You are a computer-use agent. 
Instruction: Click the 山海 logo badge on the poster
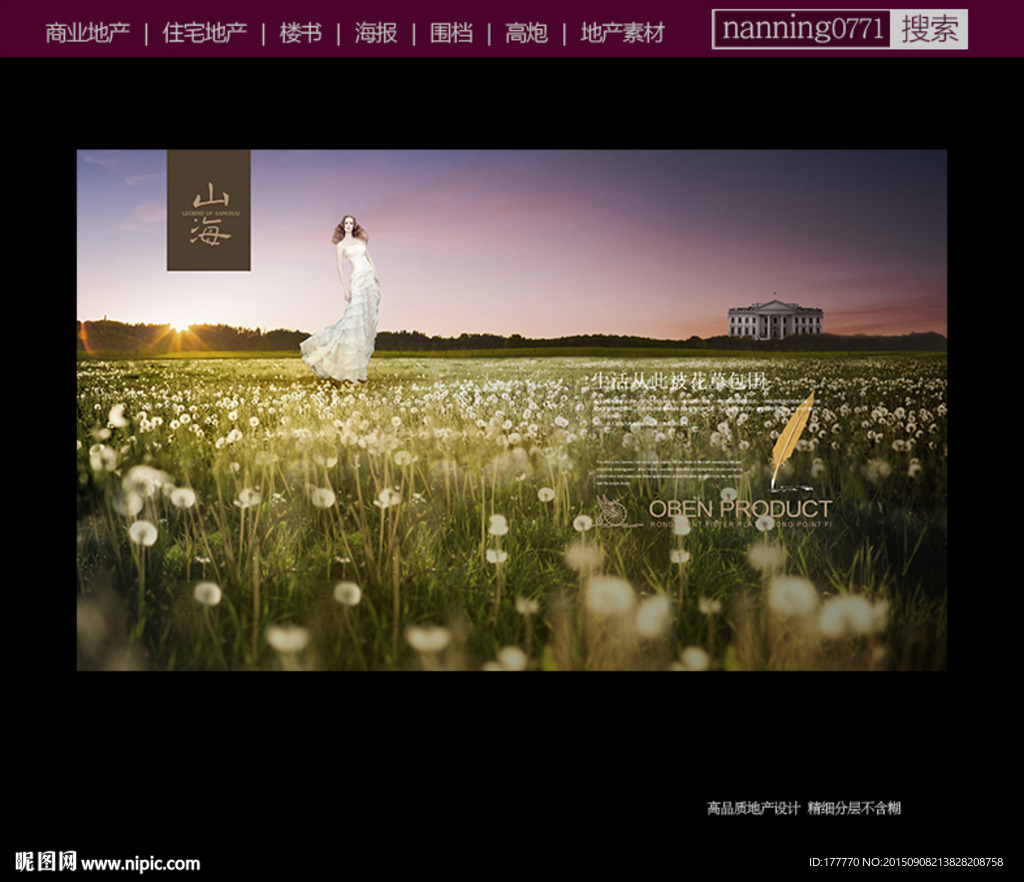[209, 210]
